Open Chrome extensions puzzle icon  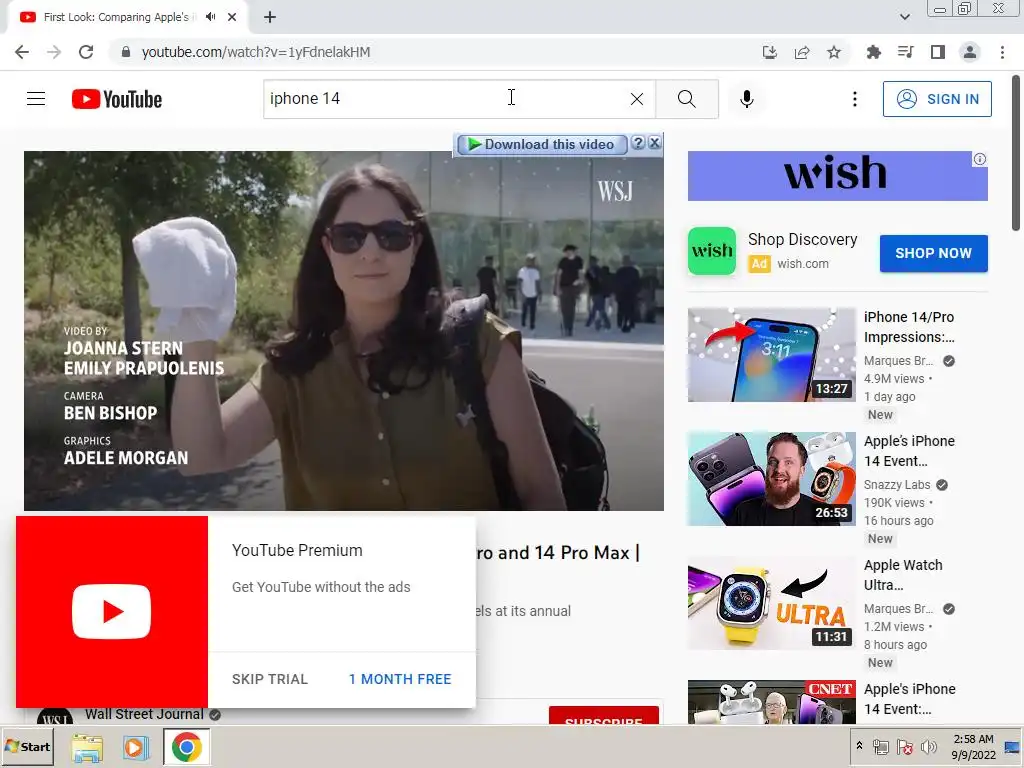(x=873, y=52)
